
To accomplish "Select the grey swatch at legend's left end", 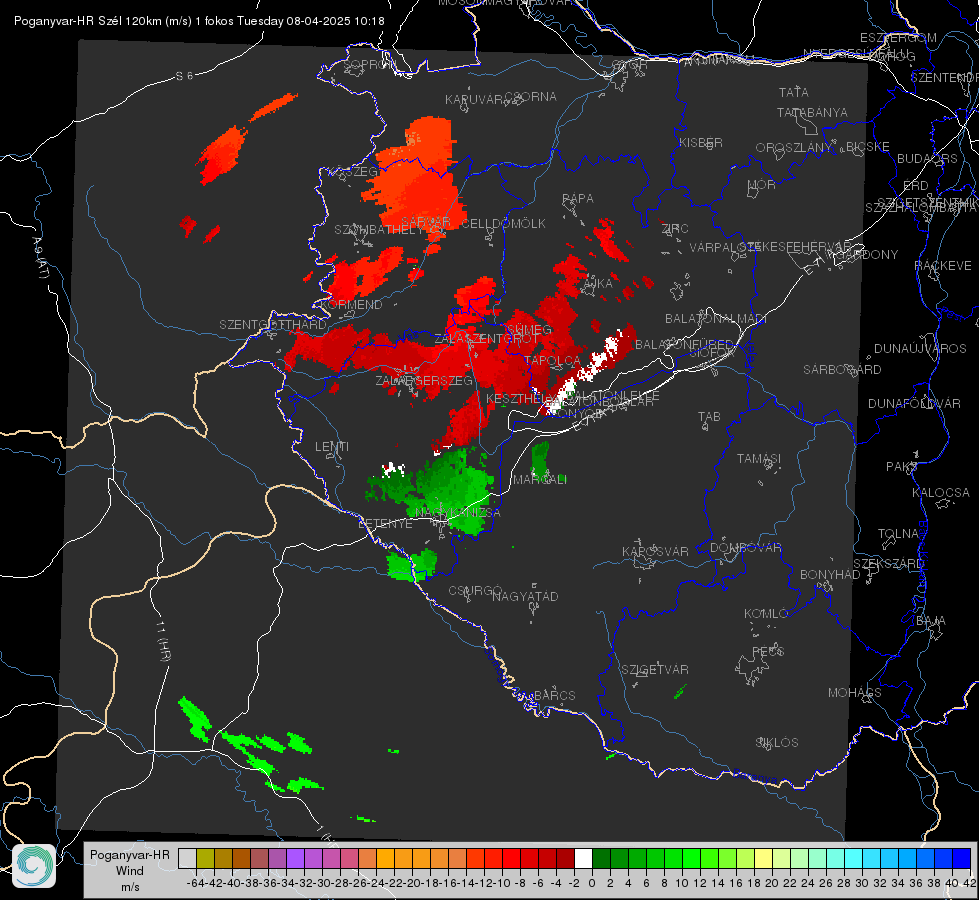I will click(x=187, y=858).
